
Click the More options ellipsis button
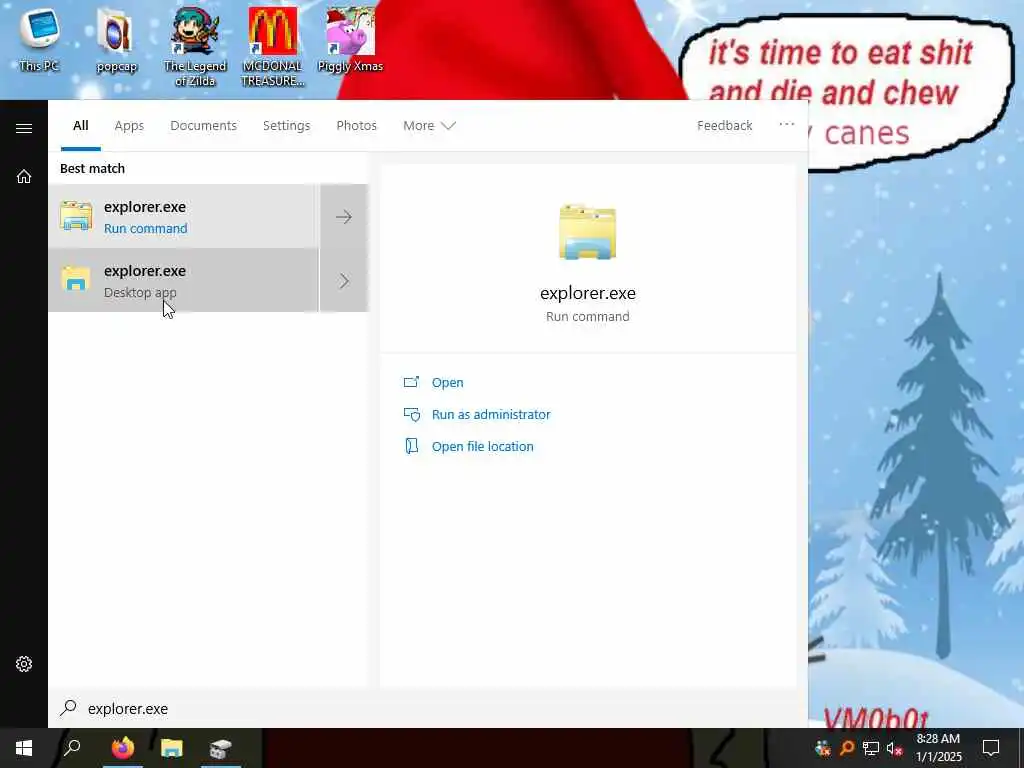tap(786, 124)
